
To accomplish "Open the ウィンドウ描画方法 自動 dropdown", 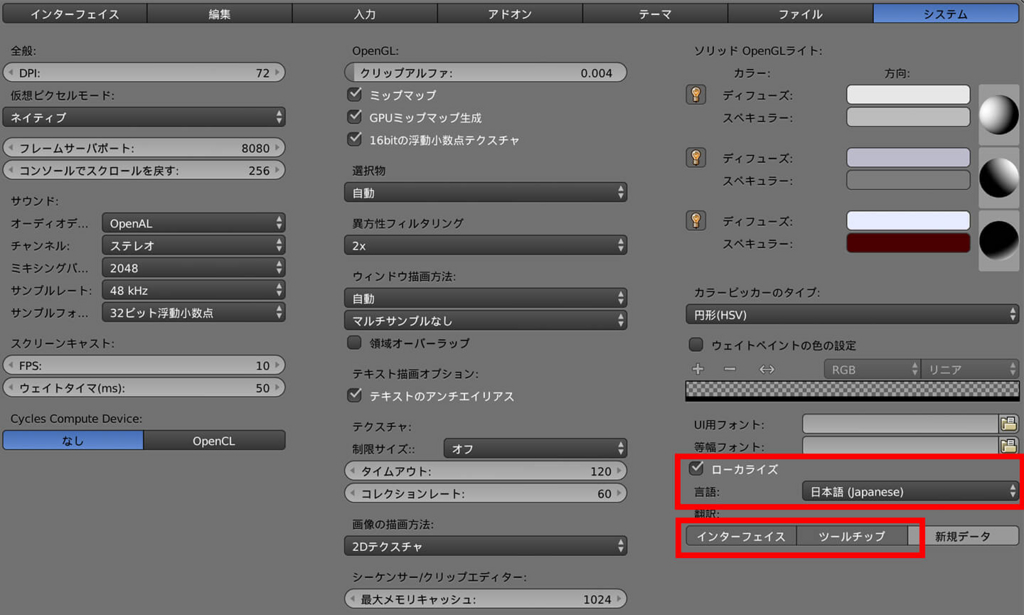I will [486, 298].
